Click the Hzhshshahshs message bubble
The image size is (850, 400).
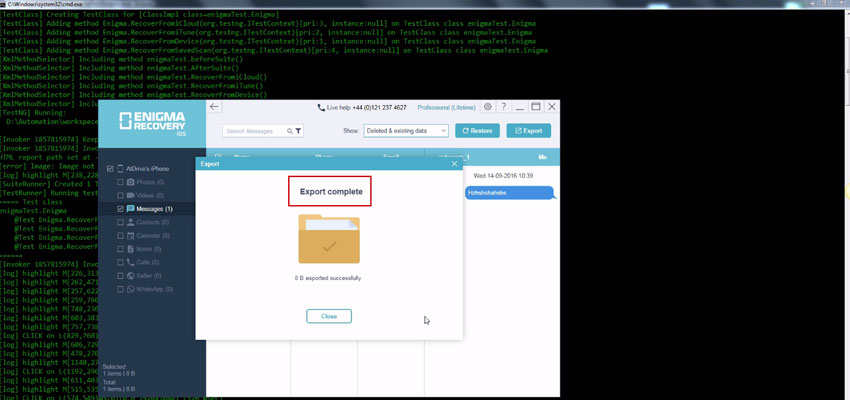(510, 192)
